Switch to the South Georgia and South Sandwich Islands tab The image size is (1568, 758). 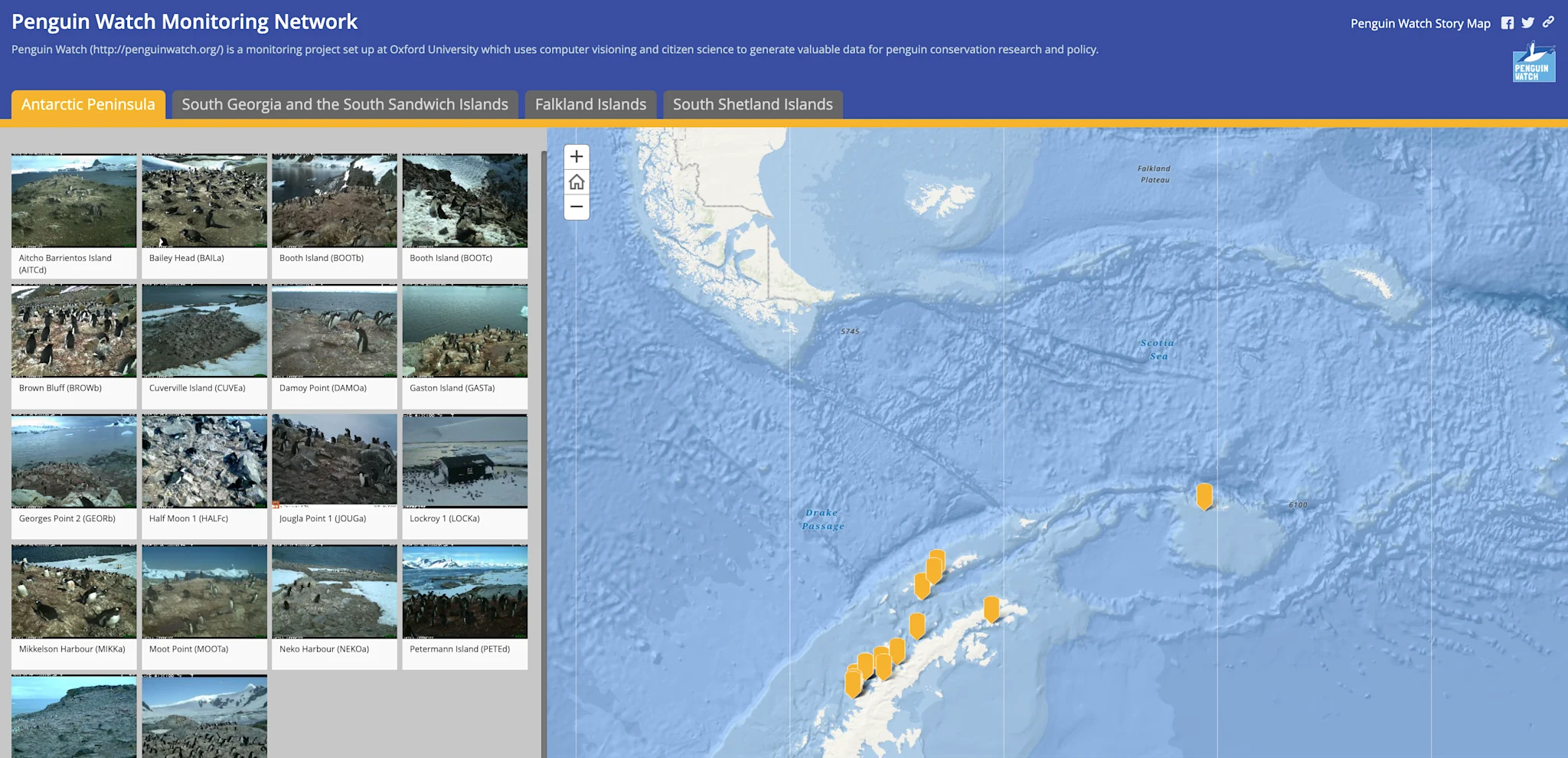345,104
